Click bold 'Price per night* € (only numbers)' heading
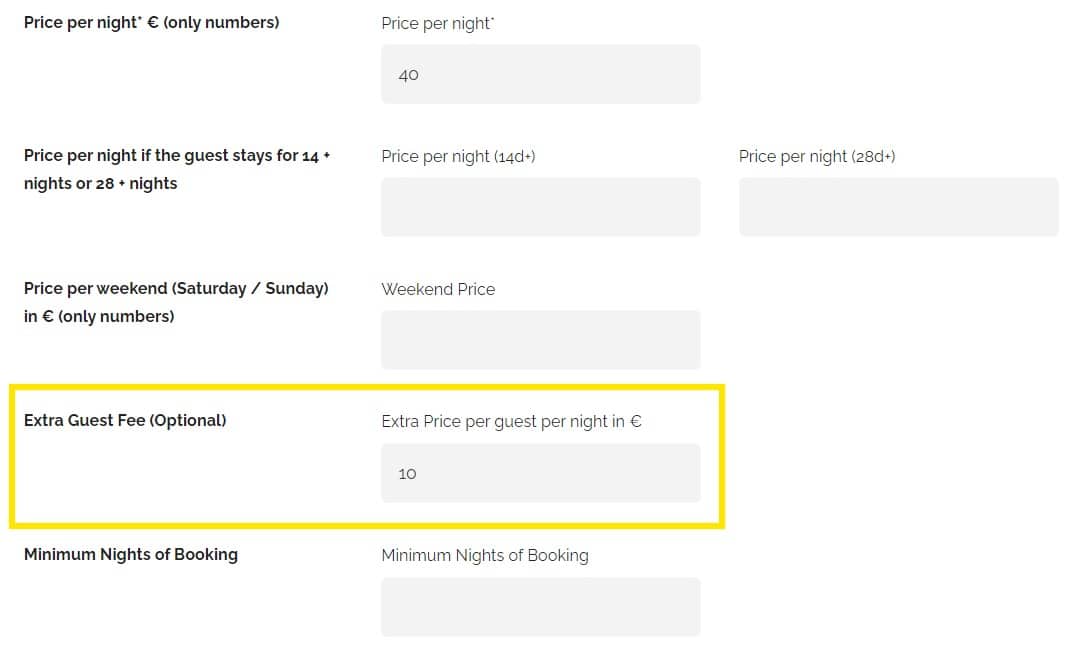Screen dimensions: 1086x656 151,22
